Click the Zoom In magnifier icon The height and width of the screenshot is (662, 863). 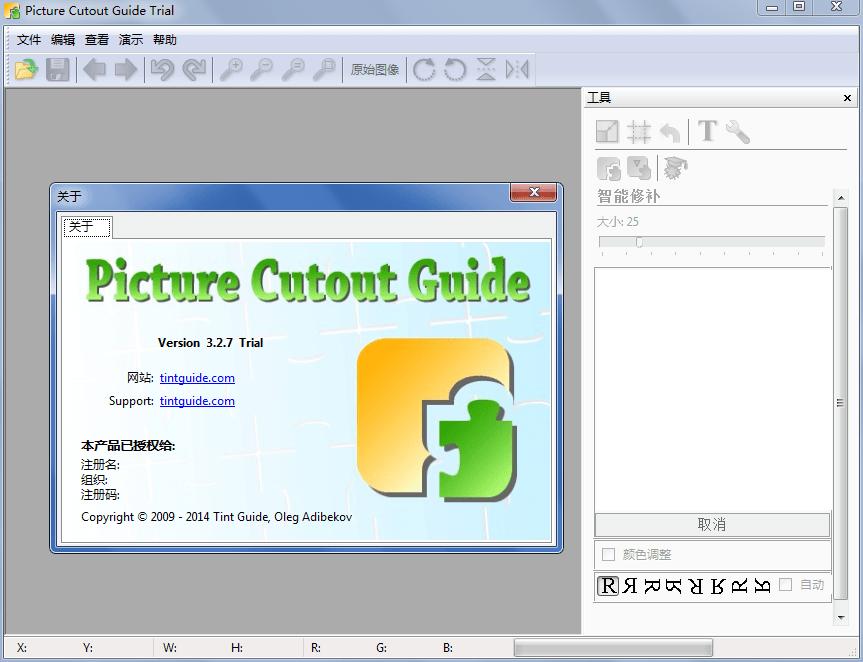click(232, 69)
